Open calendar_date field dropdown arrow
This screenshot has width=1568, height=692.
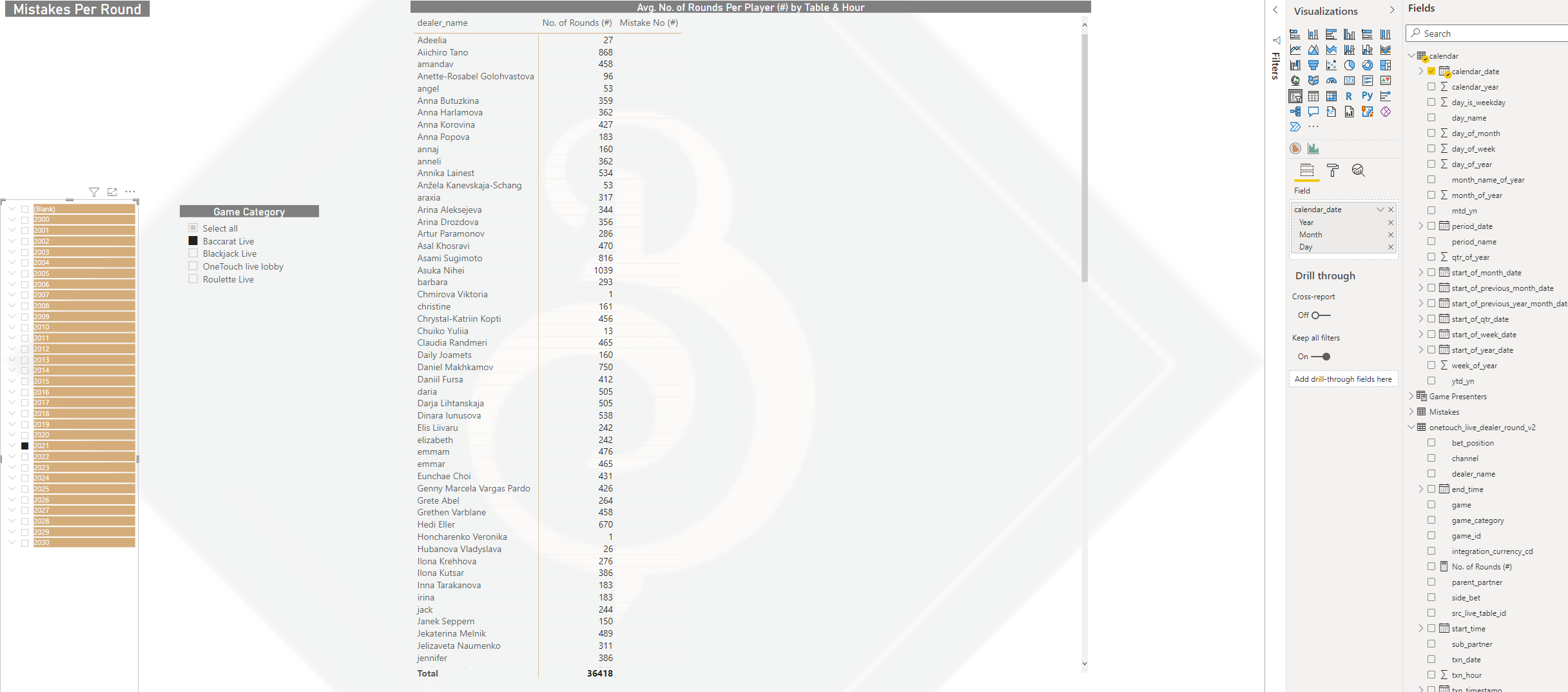1380,210
